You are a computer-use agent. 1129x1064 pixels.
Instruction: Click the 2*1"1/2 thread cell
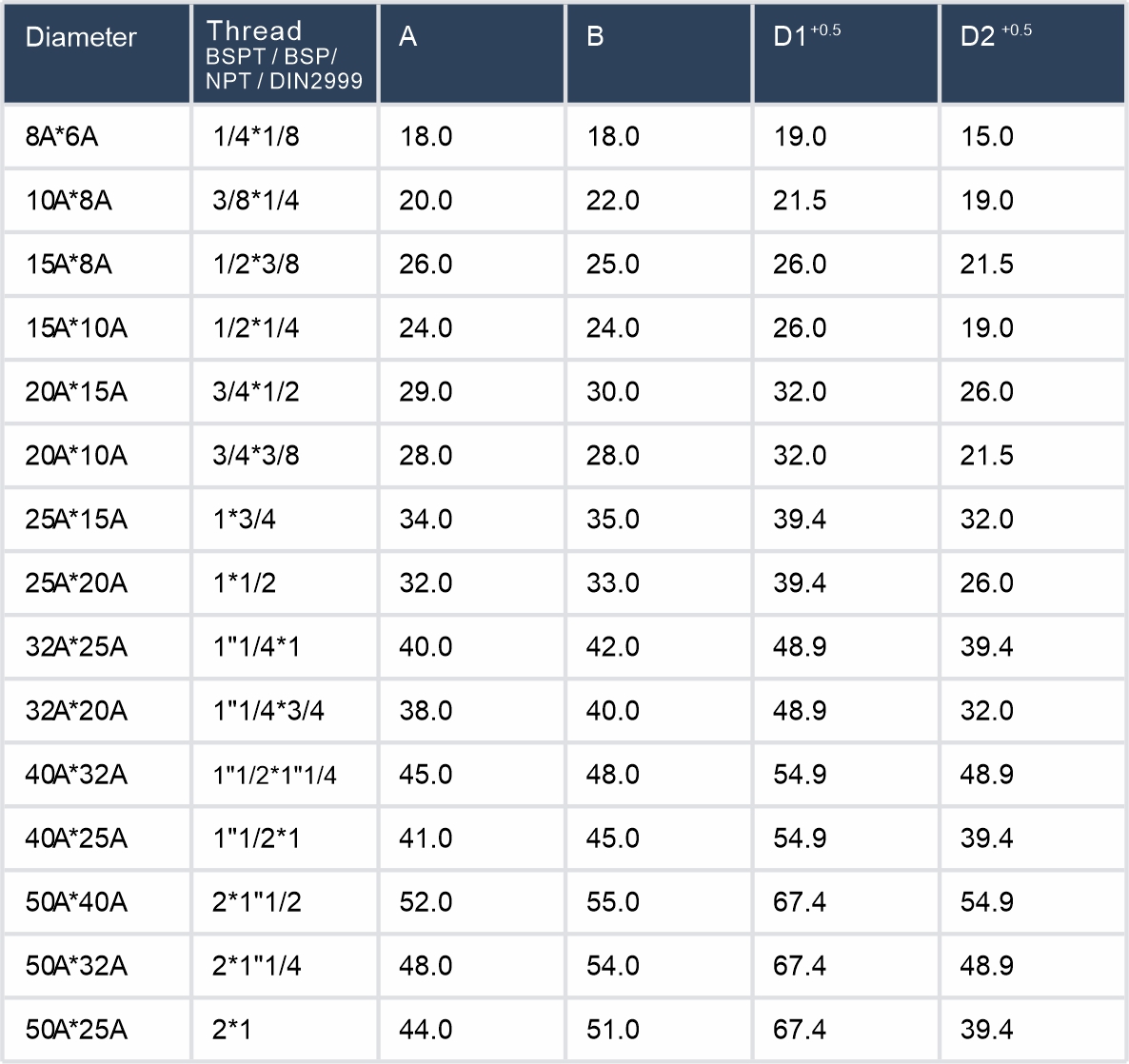(257, 902)
